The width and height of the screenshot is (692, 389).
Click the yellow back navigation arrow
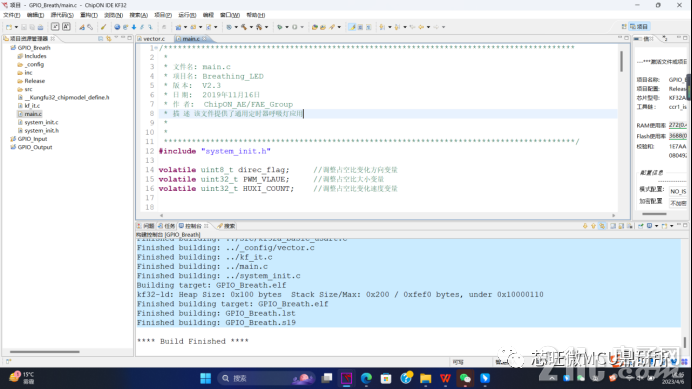click(x=421, y=27)
